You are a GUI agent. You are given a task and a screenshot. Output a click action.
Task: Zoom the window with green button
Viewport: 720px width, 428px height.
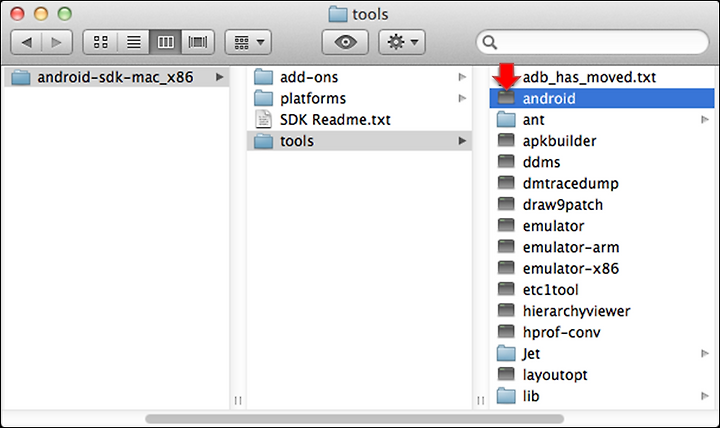coord(65,14)
